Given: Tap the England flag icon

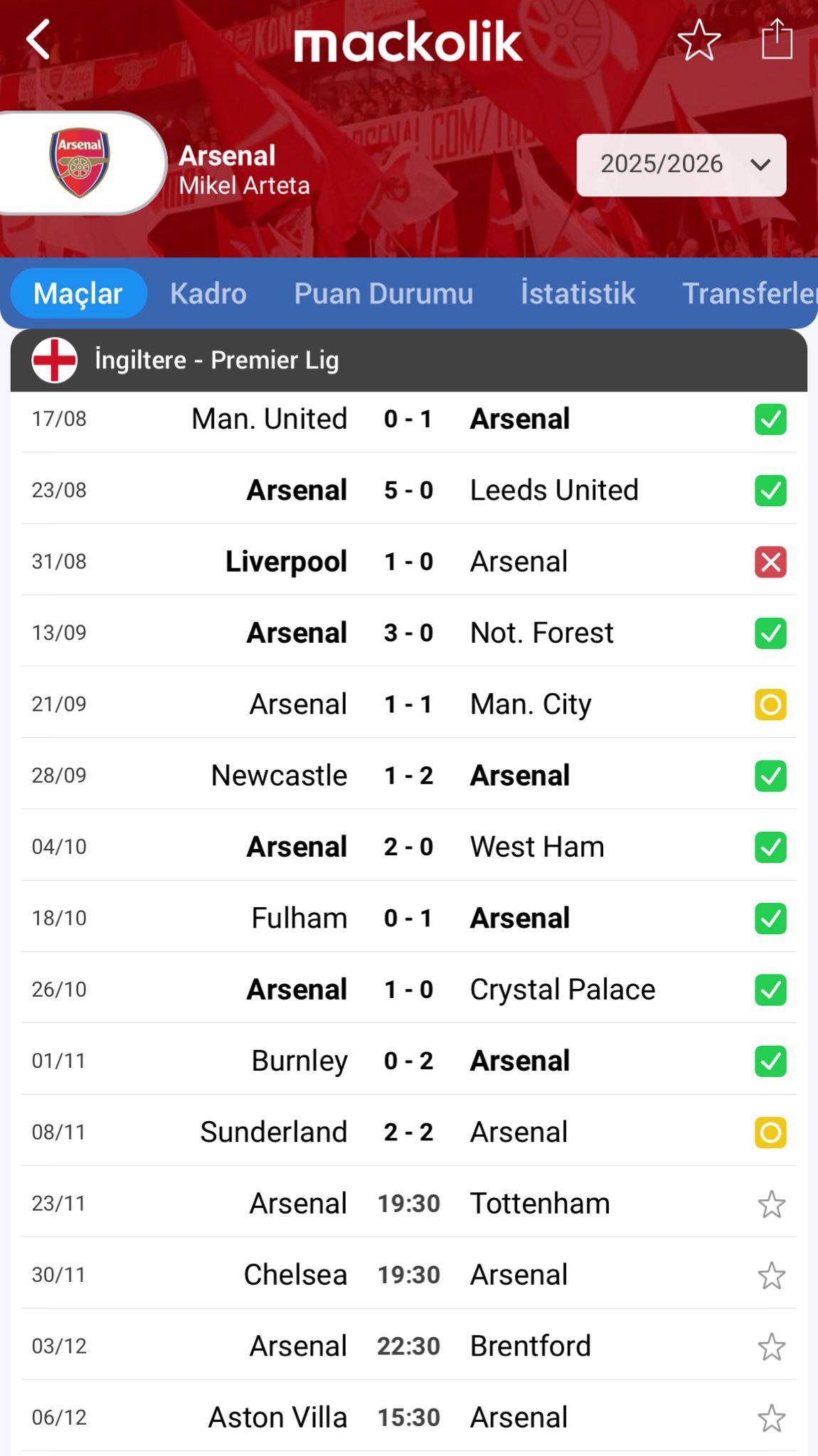Looking at the screenshot, I should tap(55, 360).
